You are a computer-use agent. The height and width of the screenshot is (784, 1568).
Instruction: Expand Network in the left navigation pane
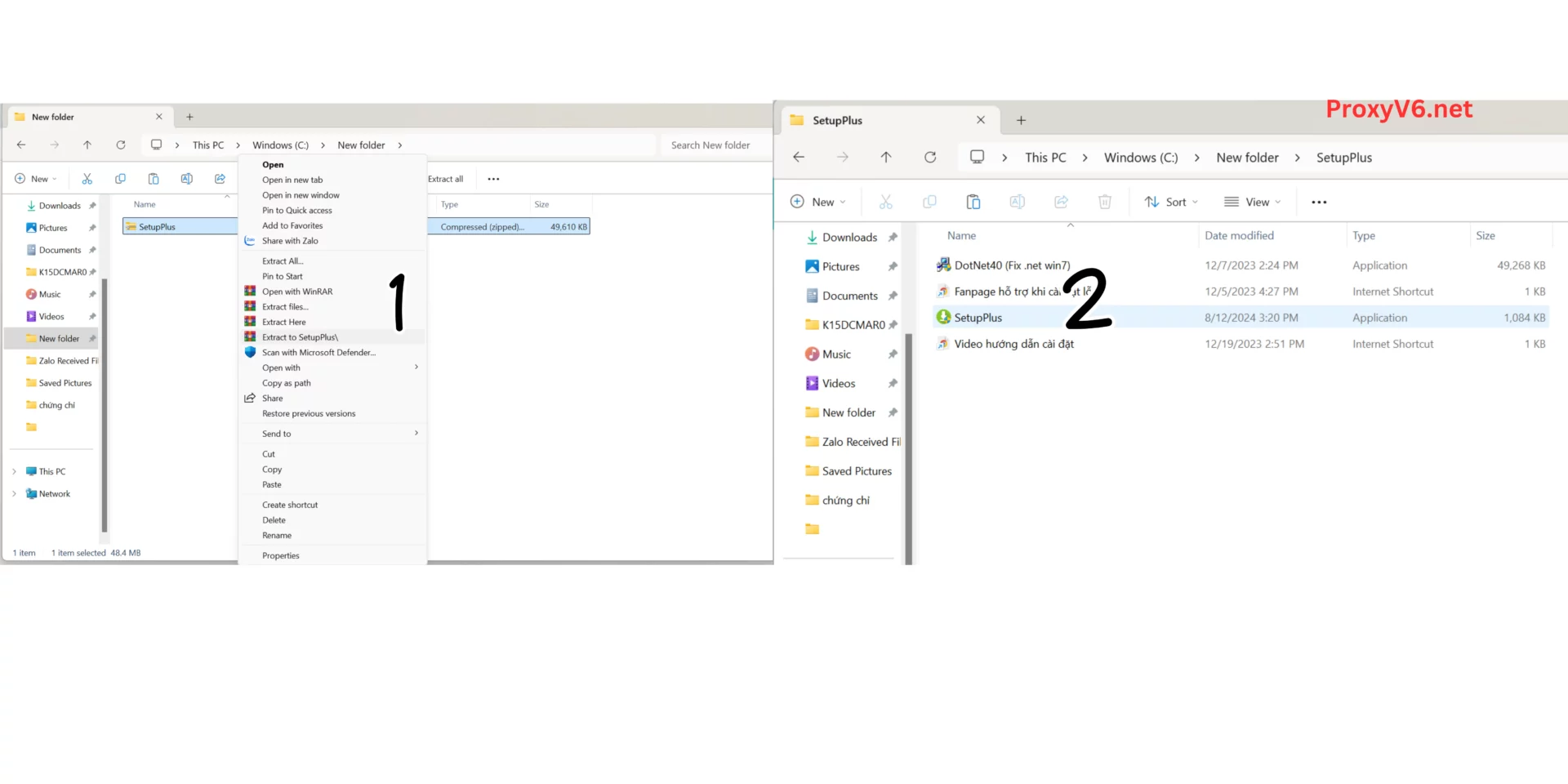14,493
